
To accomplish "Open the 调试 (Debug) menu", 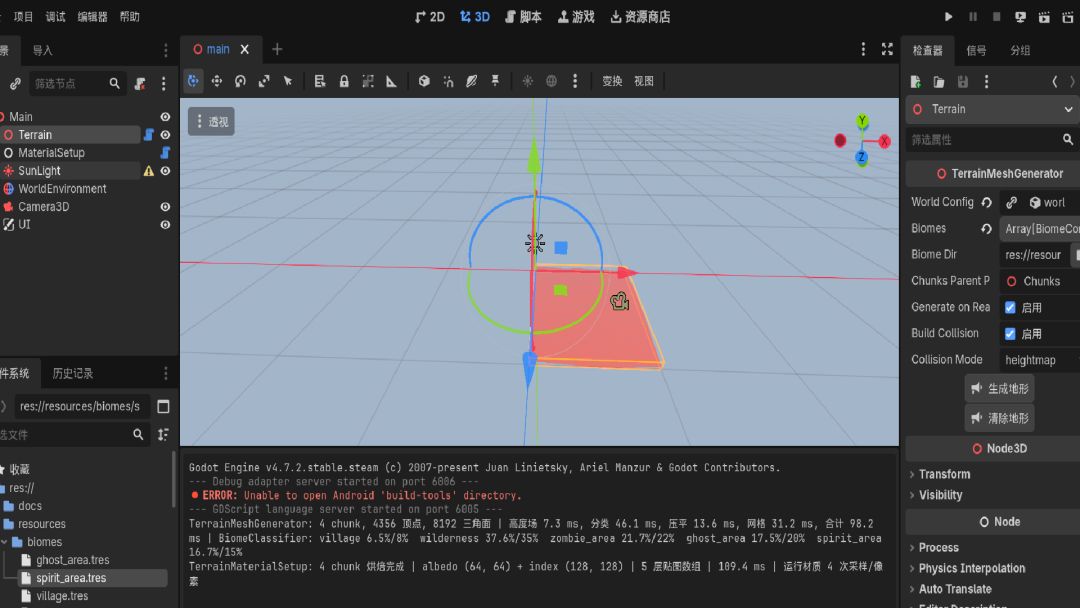I will click(x=56, y=17).
